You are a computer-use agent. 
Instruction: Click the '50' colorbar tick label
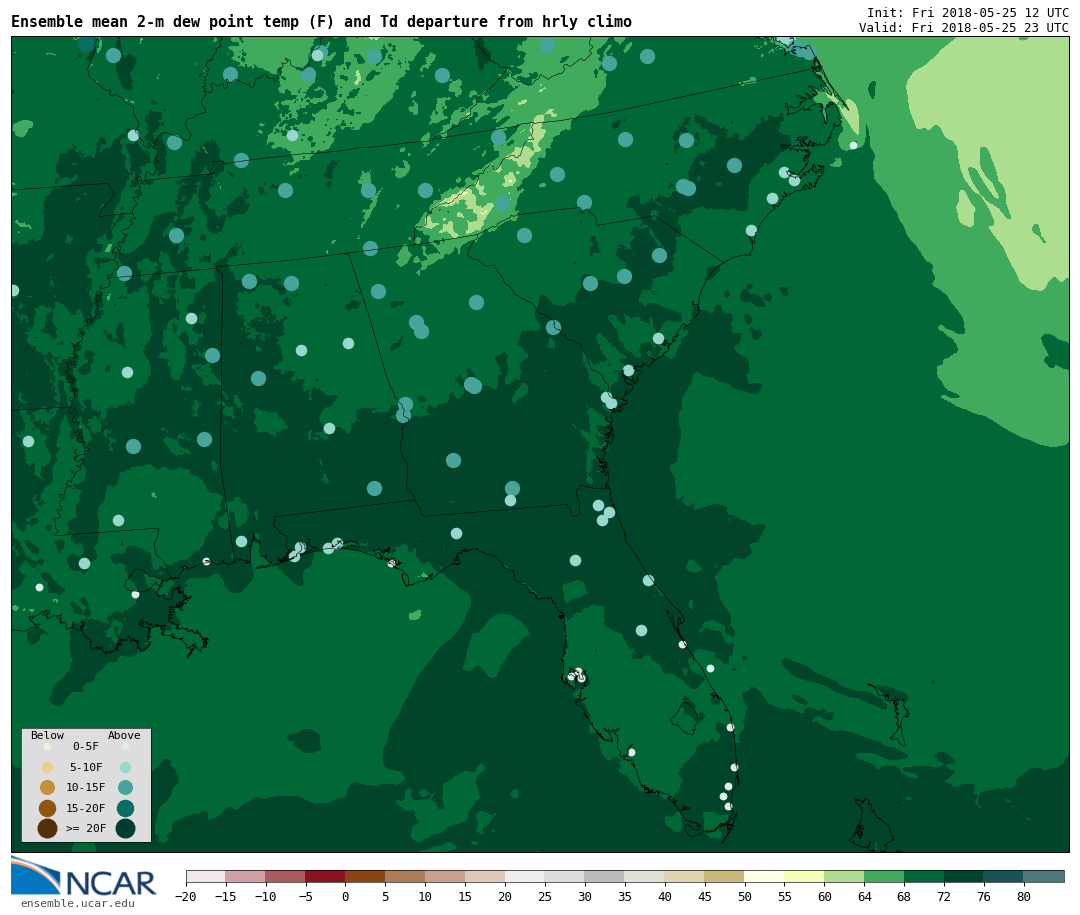pyautogui.click(x=745, y=896)
